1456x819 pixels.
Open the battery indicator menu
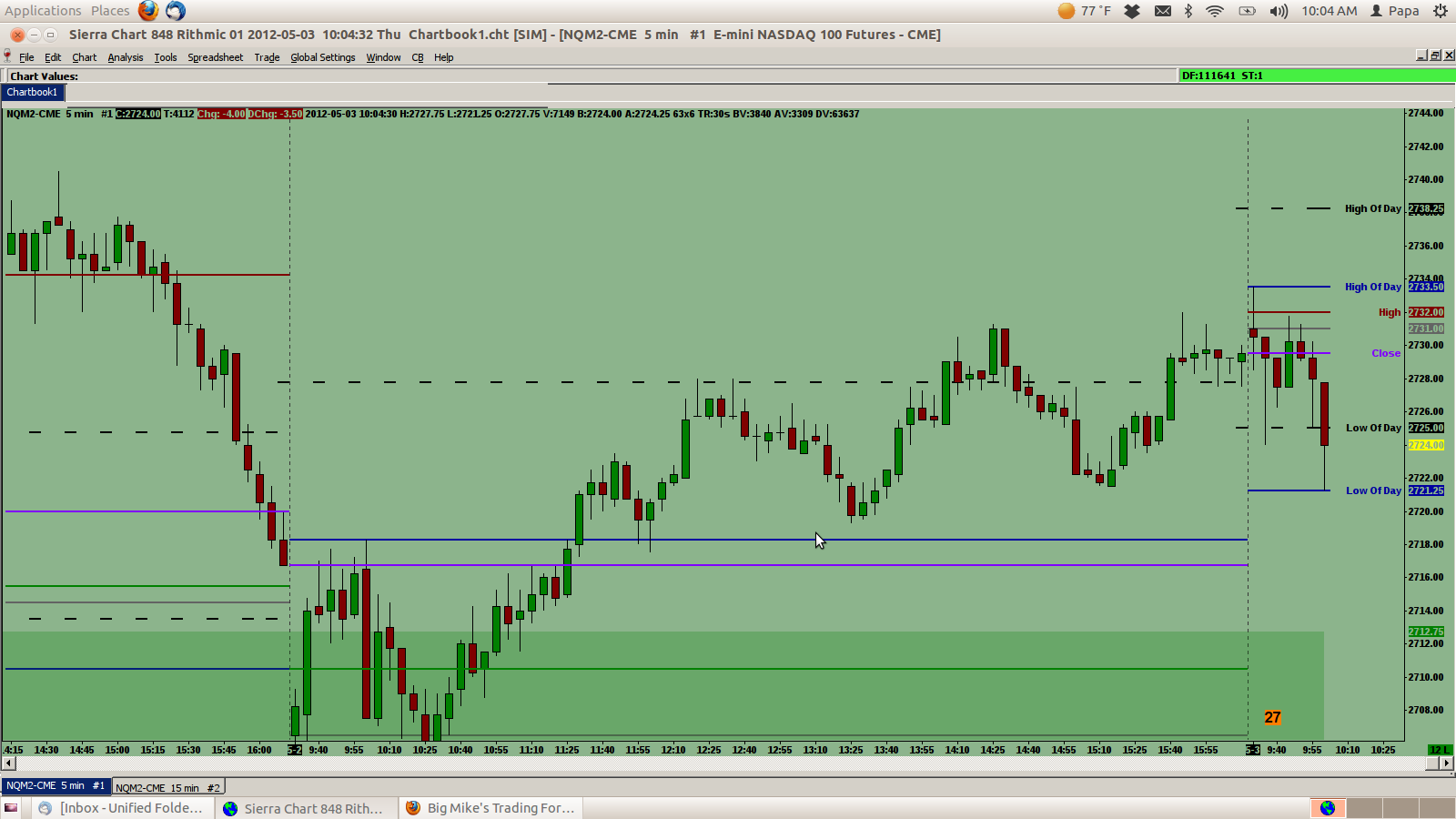point(1247,11)
